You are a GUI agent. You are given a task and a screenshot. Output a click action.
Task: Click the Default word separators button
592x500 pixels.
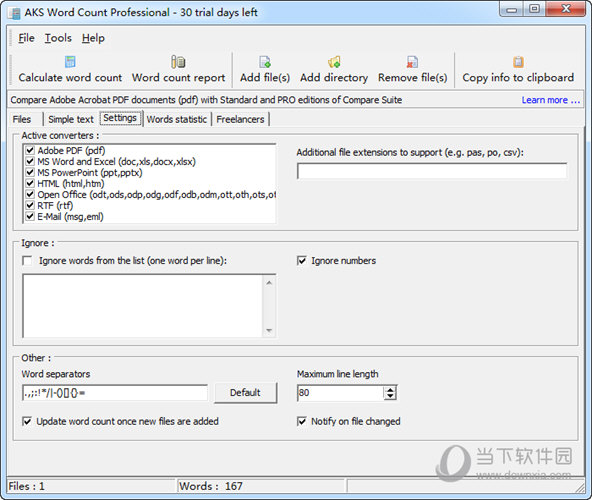click(245, 393)
